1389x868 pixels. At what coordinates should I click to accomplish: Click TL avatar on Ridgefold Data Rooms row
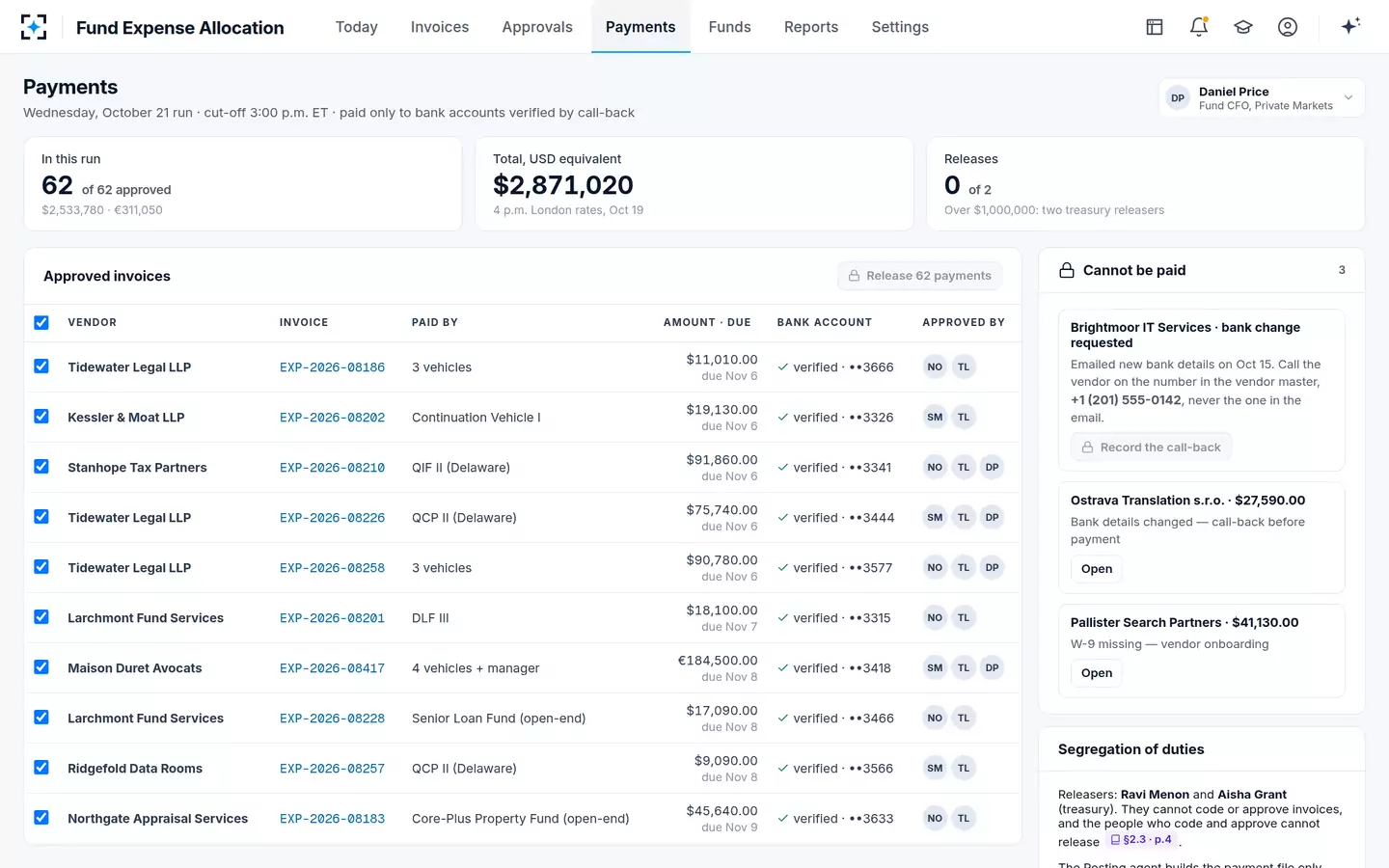pos(964,768)
